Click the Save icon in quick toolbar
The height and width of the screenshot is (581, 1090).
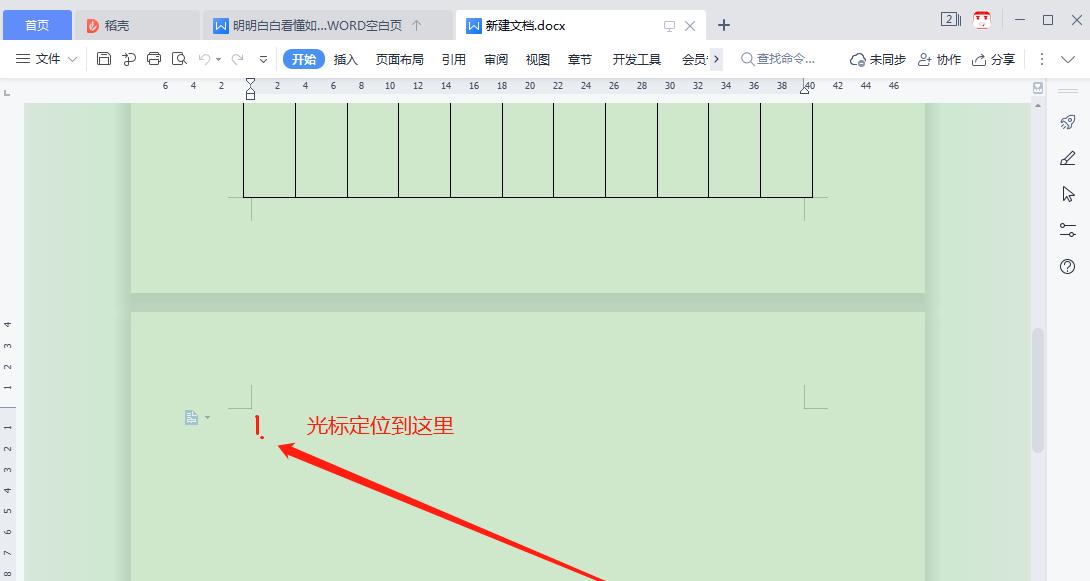tap(104, 59)
